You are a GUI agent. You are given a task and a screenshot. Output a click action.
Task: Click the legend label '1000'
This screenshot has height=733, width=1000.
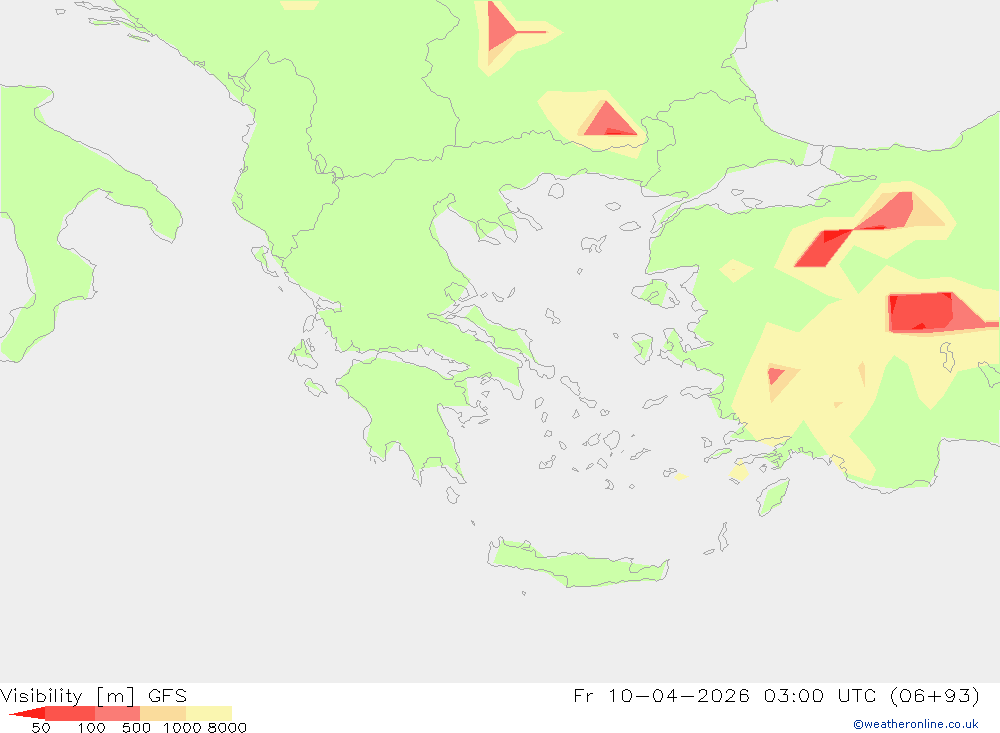pyautogui.click(x=182, y=727)
